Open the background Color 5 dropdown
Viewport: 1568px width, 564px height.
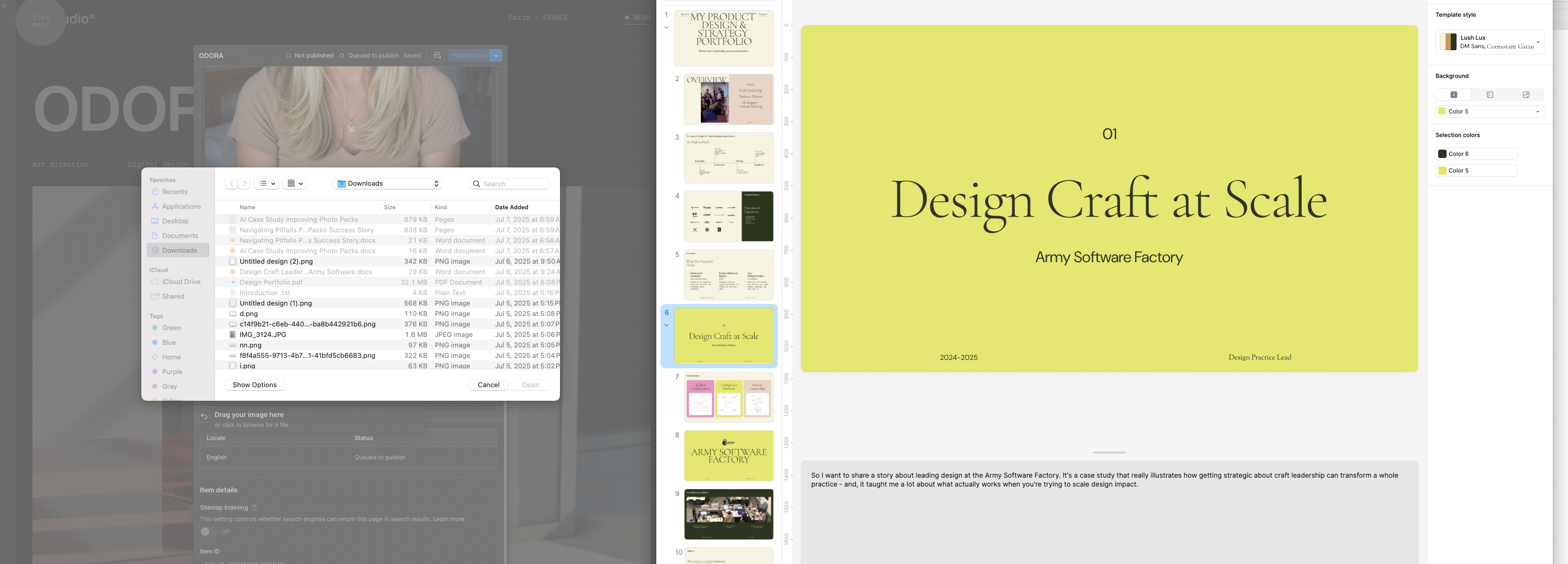[x=1489, y=111]
